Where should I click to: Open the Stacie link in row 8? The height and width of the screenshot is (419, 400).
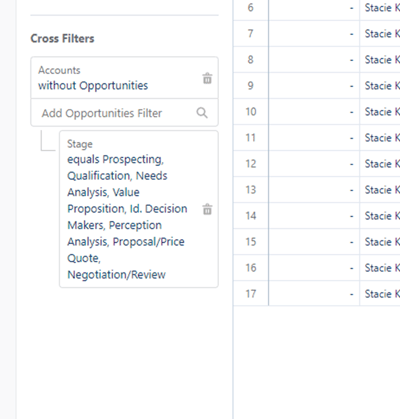click(382, 60)
